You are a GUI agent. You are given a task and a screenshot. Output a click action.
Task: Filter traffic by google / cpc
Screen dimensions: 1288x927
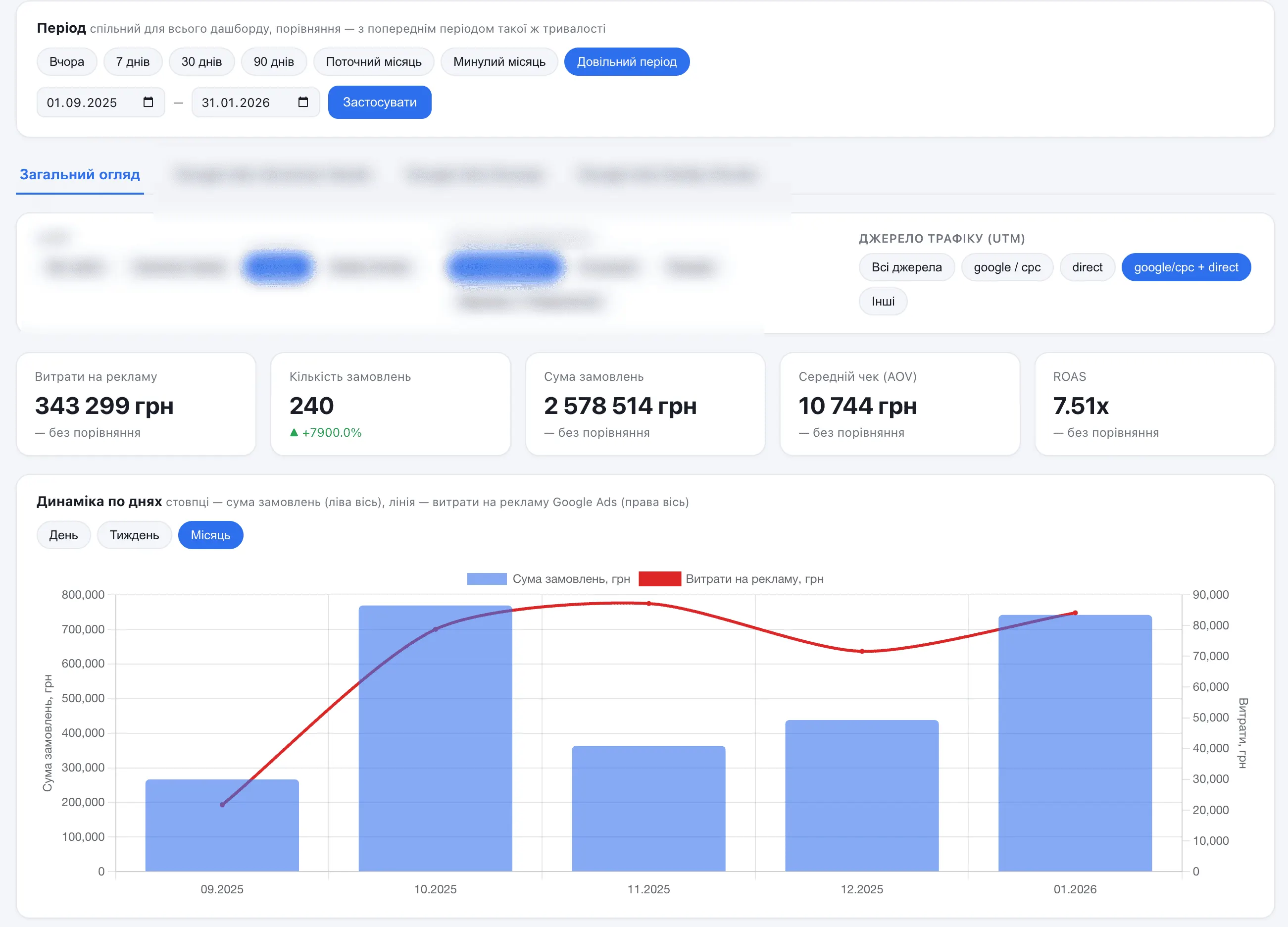coord(1007,267)
